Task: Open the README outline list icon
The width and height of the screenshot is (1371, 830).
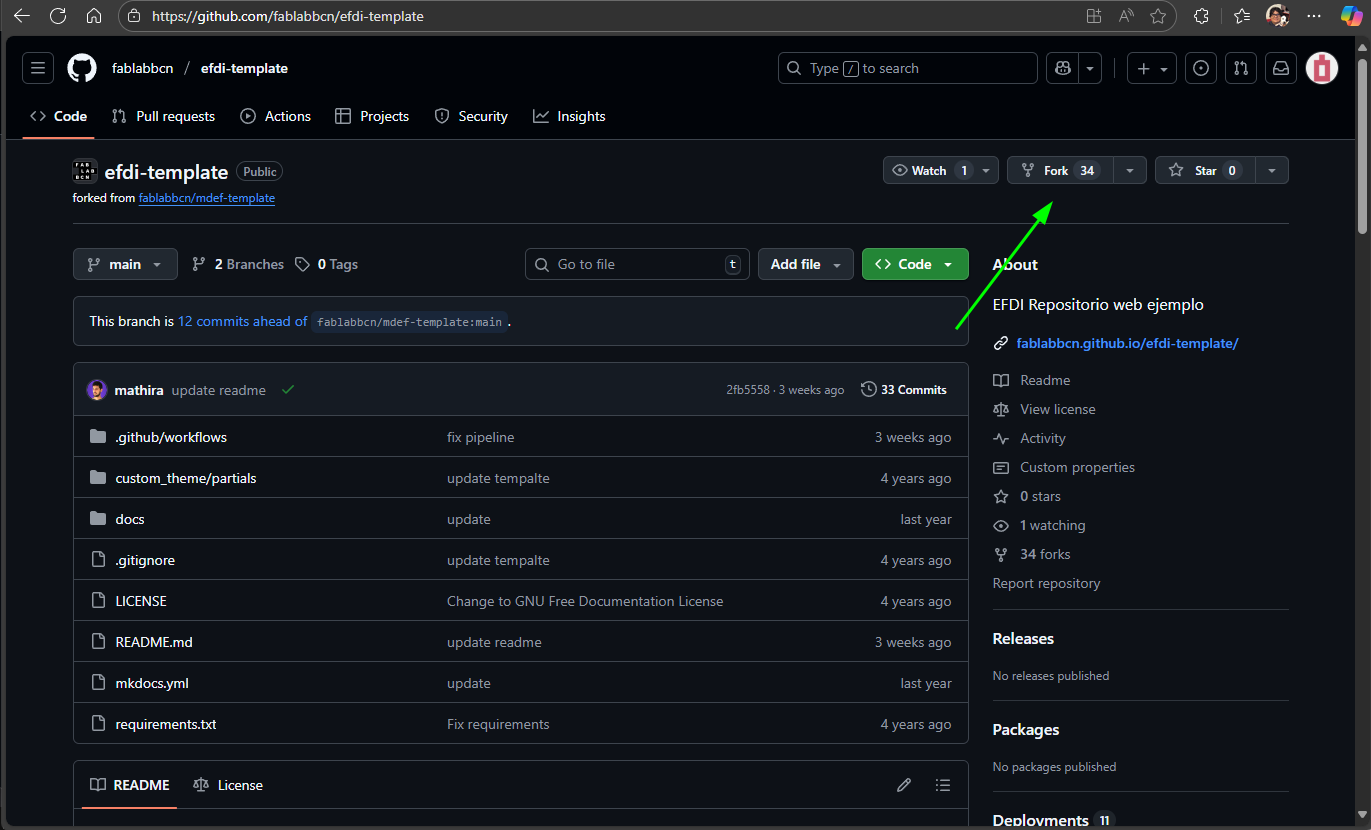Action: click(942, 785)
